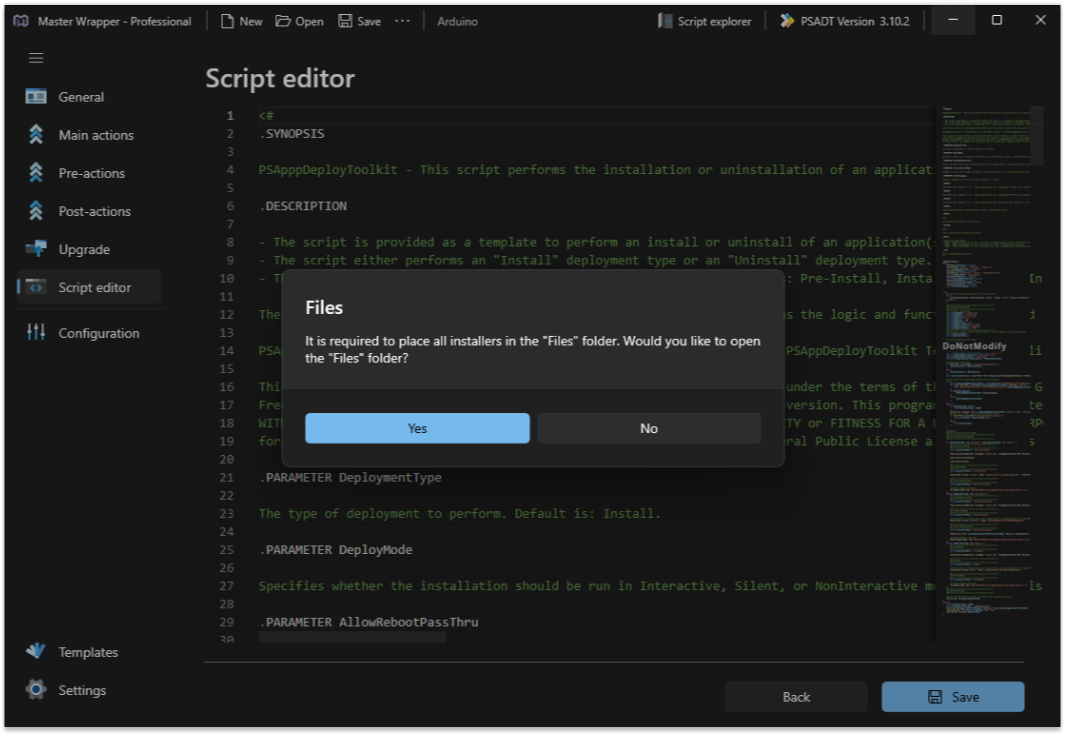Click the 'Specifies whether the installation' line
Image resolution: width=1065 pixels, height=735 pixels.
click(596, 586)
